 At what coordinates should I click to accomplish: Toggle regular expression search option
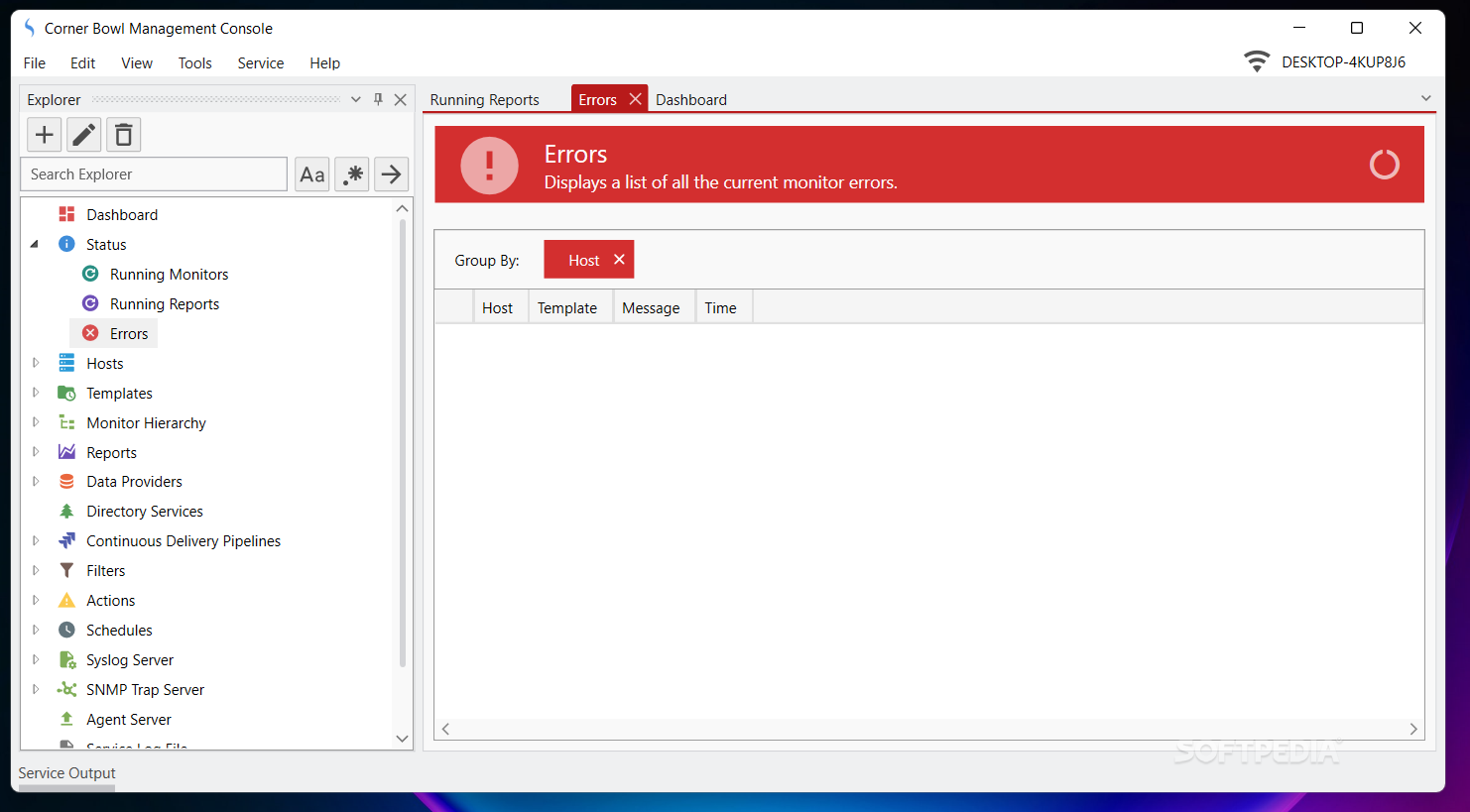(x=352, y=174)
